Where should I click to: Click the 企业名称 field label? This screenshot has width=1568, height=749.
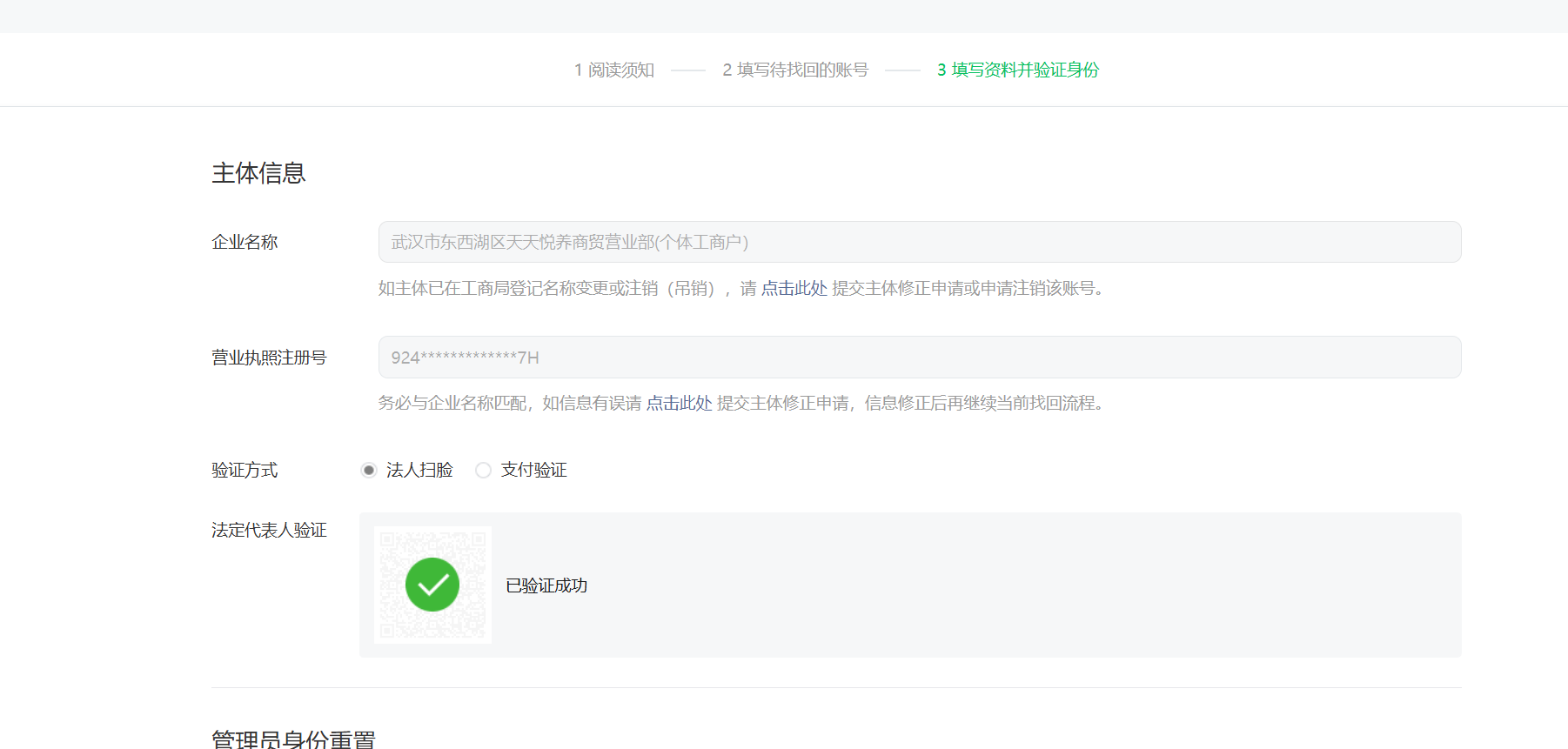pyautogui.click(x=245, y=242)
